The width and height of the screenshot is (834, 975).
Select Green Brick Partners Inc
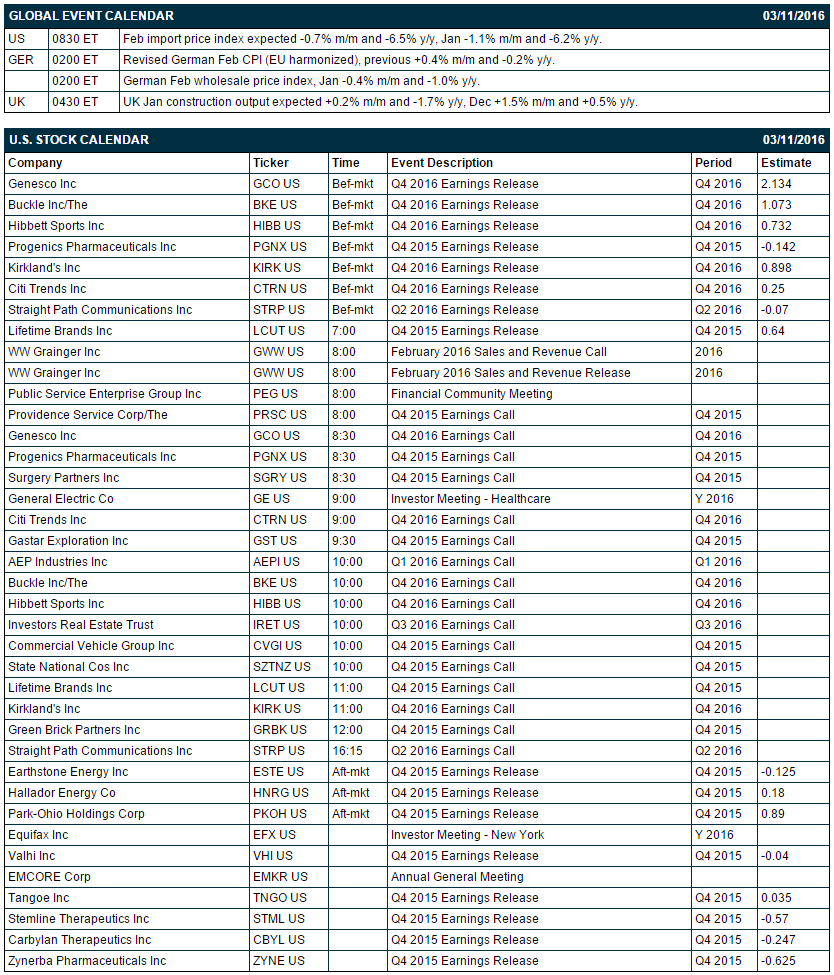click(x=74, y=730)
